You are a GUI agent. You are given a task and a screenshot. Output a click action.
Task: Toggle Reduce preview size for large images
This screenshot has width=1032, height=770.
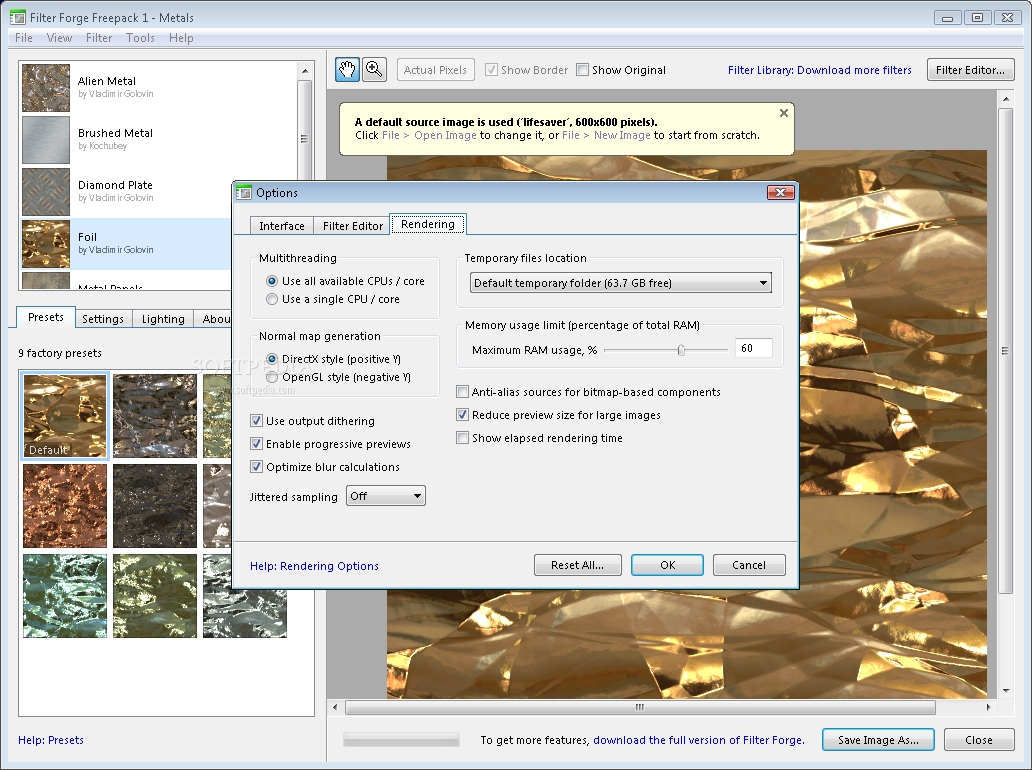(463, 415)
